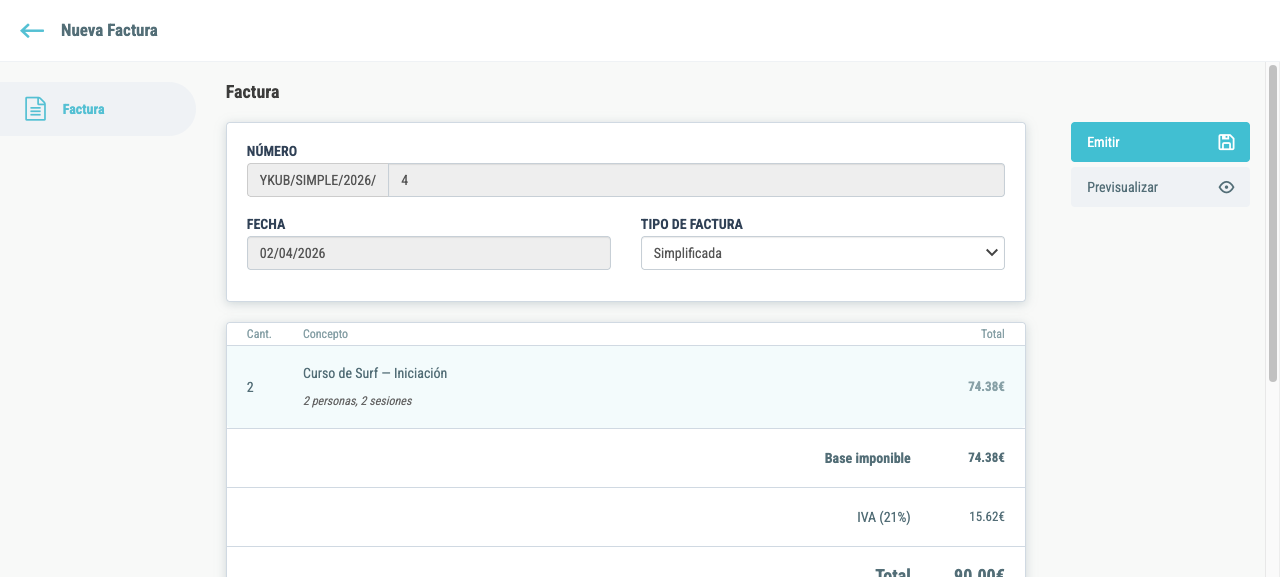The height and width of the screenshot is (577, 1280).
Task: Click the Factura document icon in sidebar
Action: pyautogui.click(x=36, y=109)
